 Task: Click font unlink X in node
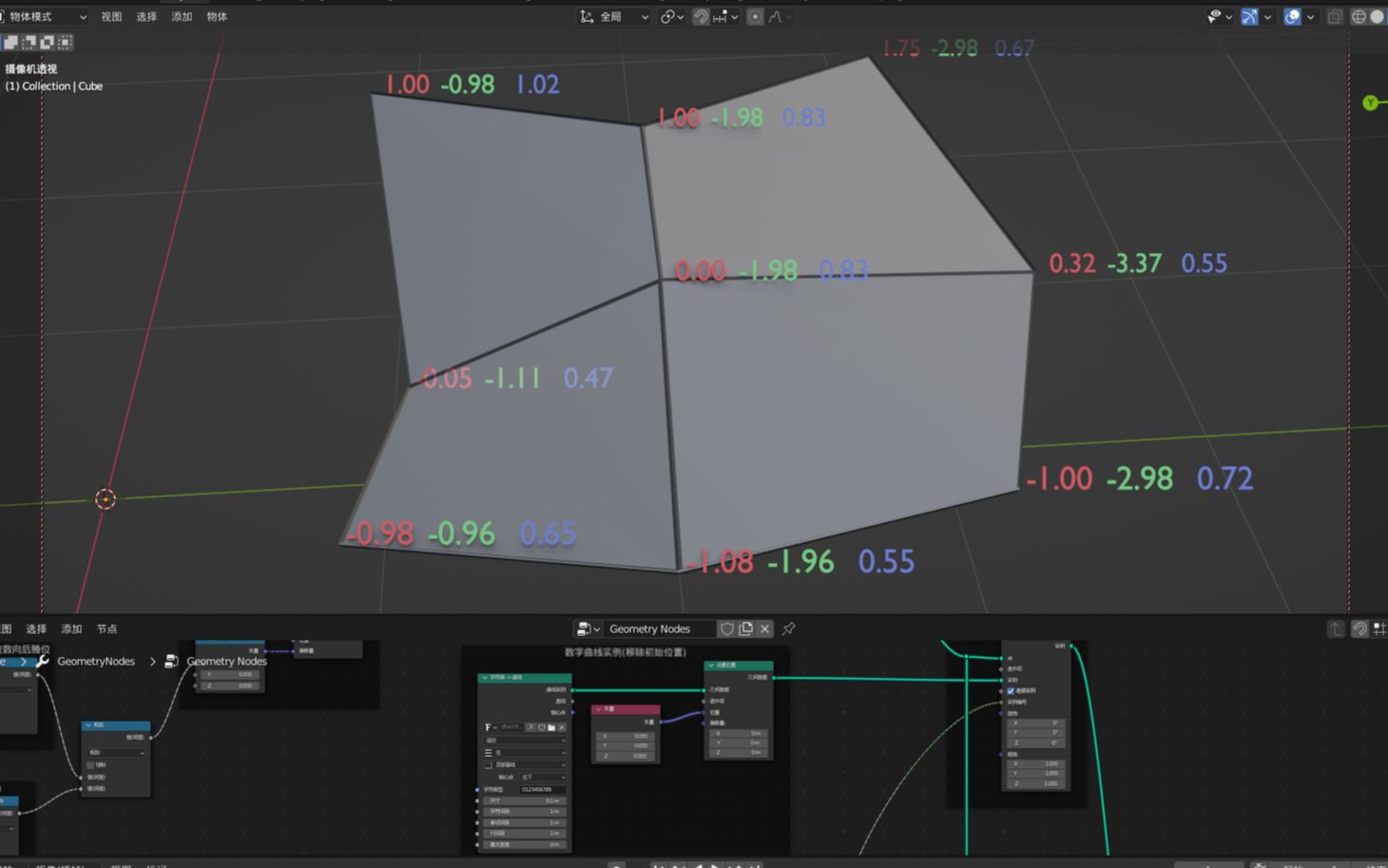click(562, 727)
